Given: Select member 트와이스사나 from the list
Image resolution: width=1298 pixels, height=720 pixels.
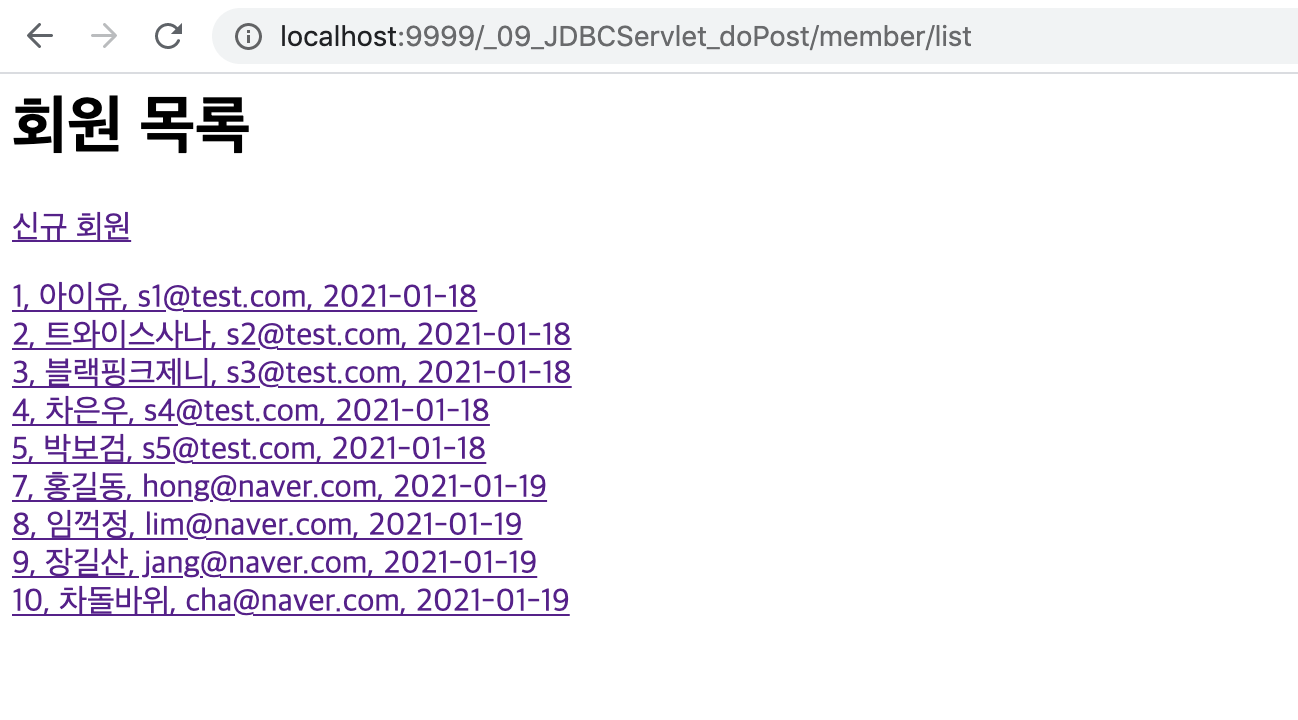Looking at the screenshot, I should tap(290, 334).
